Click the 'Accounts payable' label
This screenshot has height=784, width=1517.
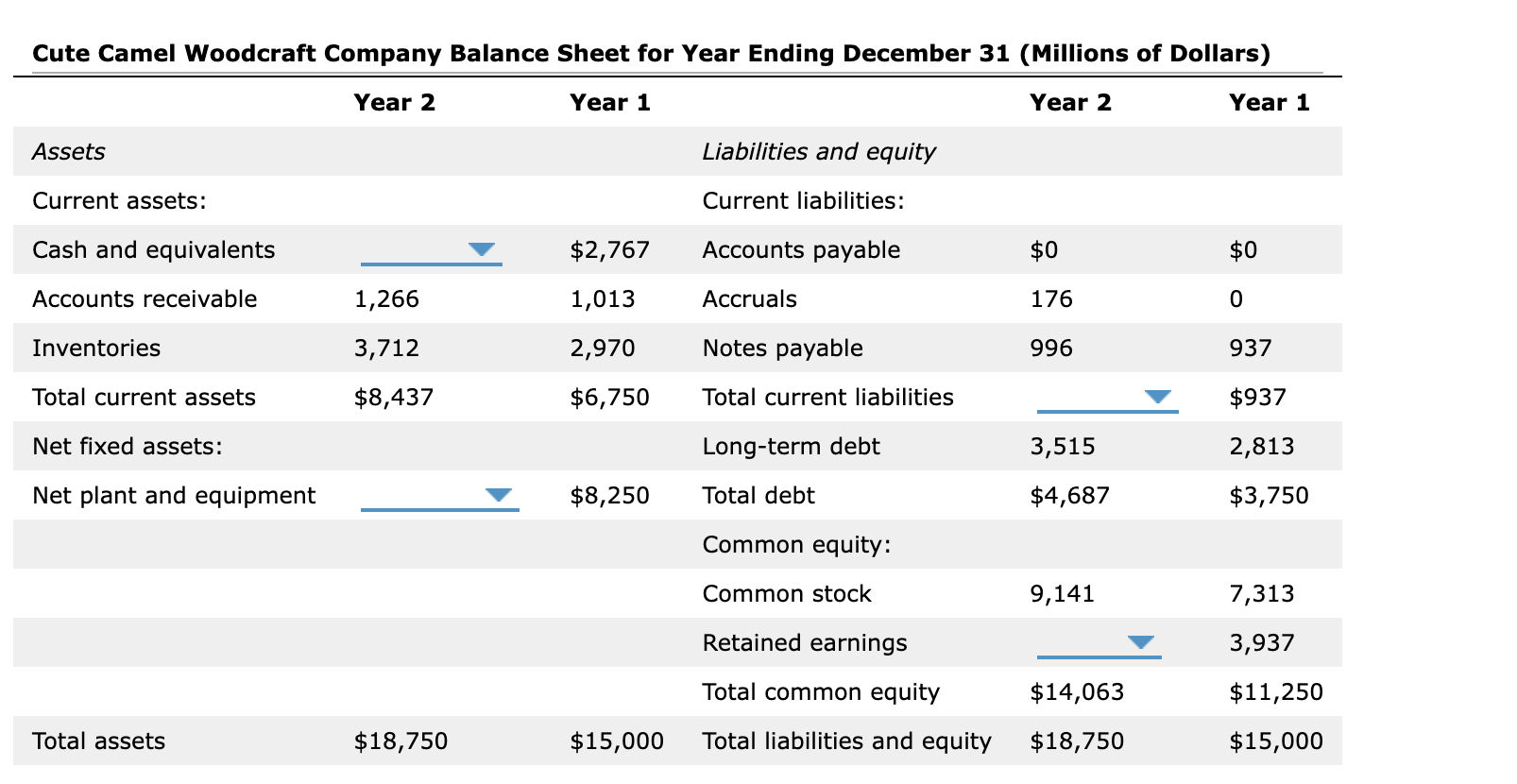pos(801,250)
